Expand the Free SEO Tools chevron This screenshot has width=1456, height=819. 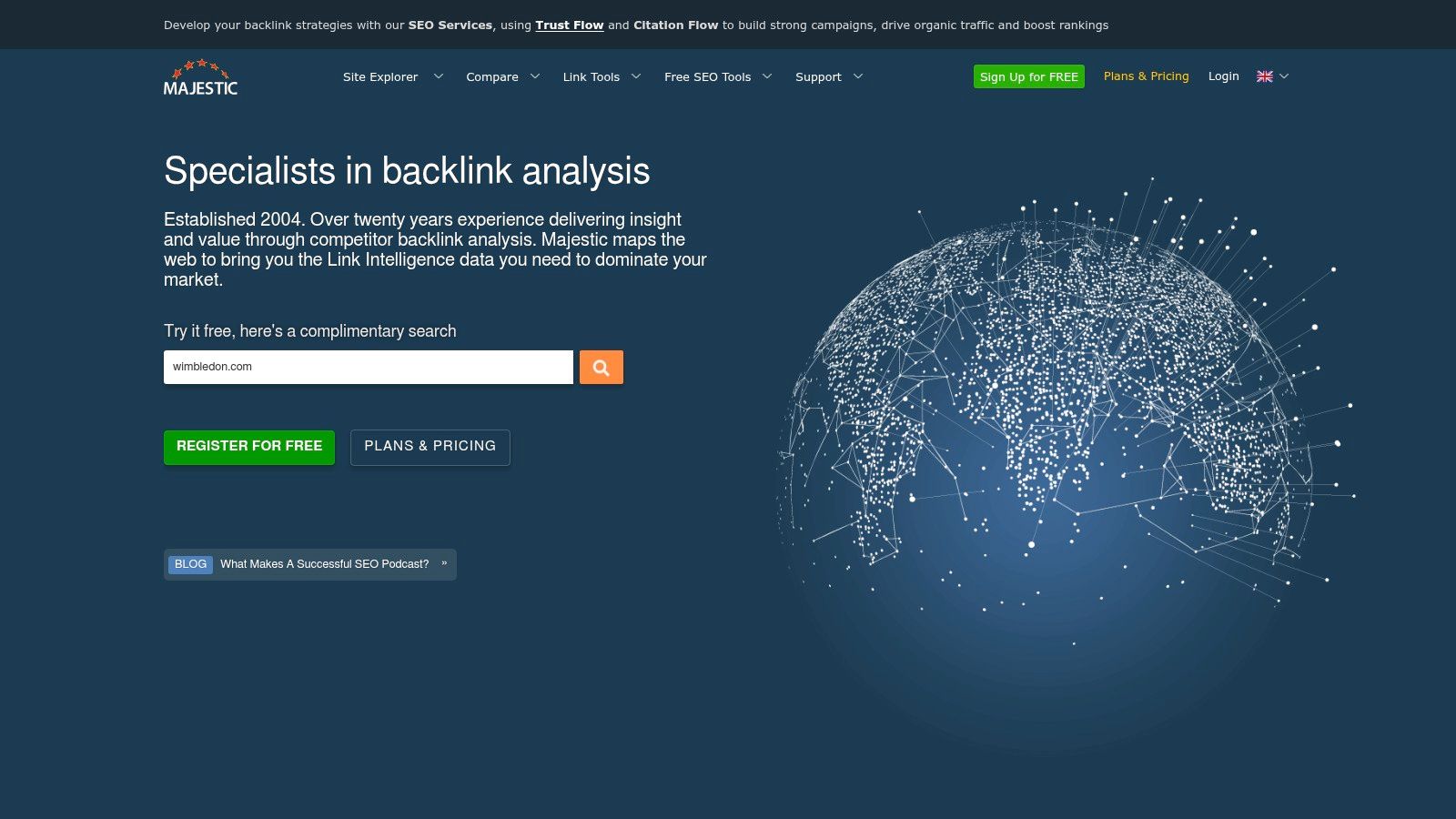[x=767, y=76]
